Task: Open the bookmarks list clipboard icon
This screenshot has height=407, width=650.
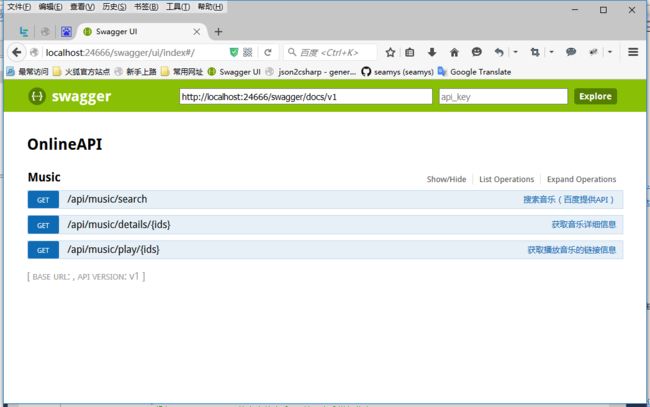Action: [x=410, y=52]
